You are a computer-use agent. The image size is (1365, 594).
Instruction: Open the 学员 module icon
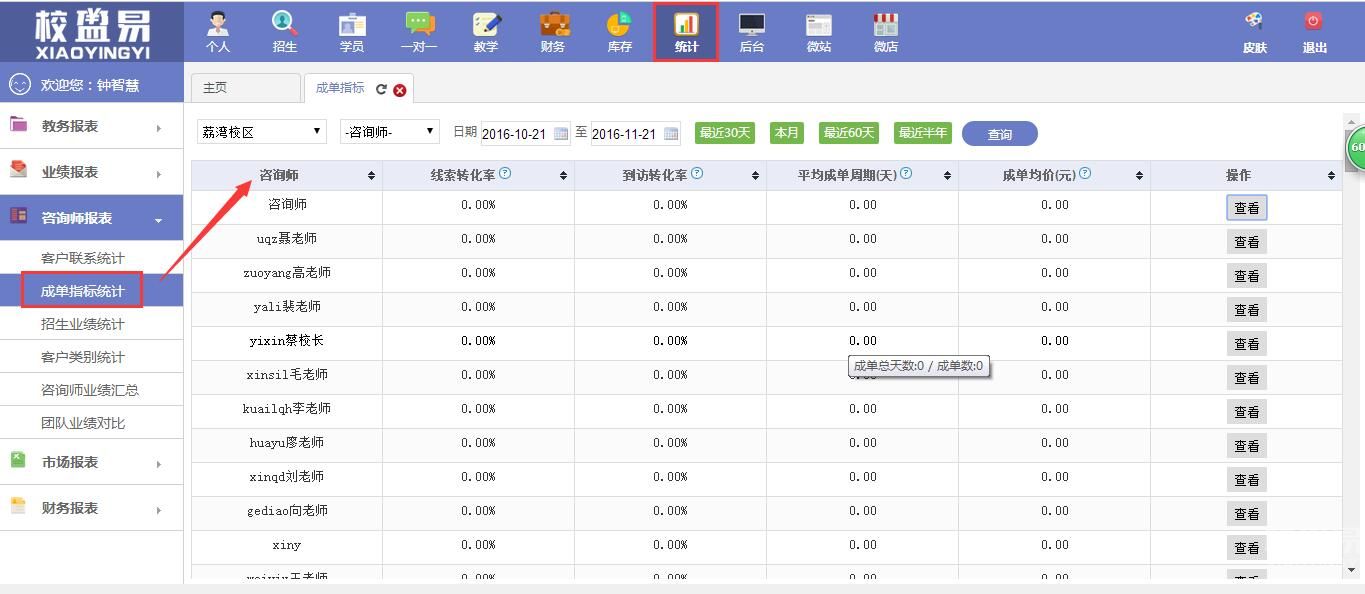tap(352, 32)
